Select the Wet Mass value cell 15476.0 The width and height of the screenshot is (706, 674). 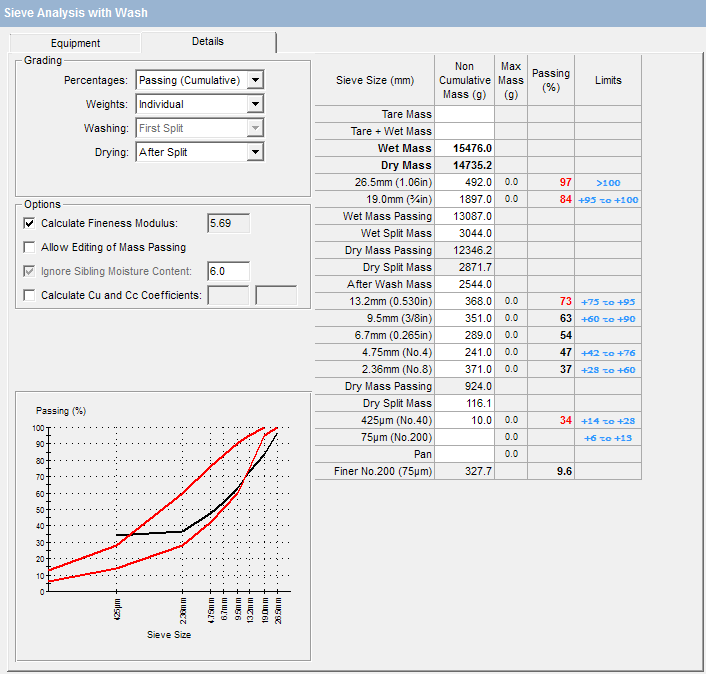tap(465, 148)
